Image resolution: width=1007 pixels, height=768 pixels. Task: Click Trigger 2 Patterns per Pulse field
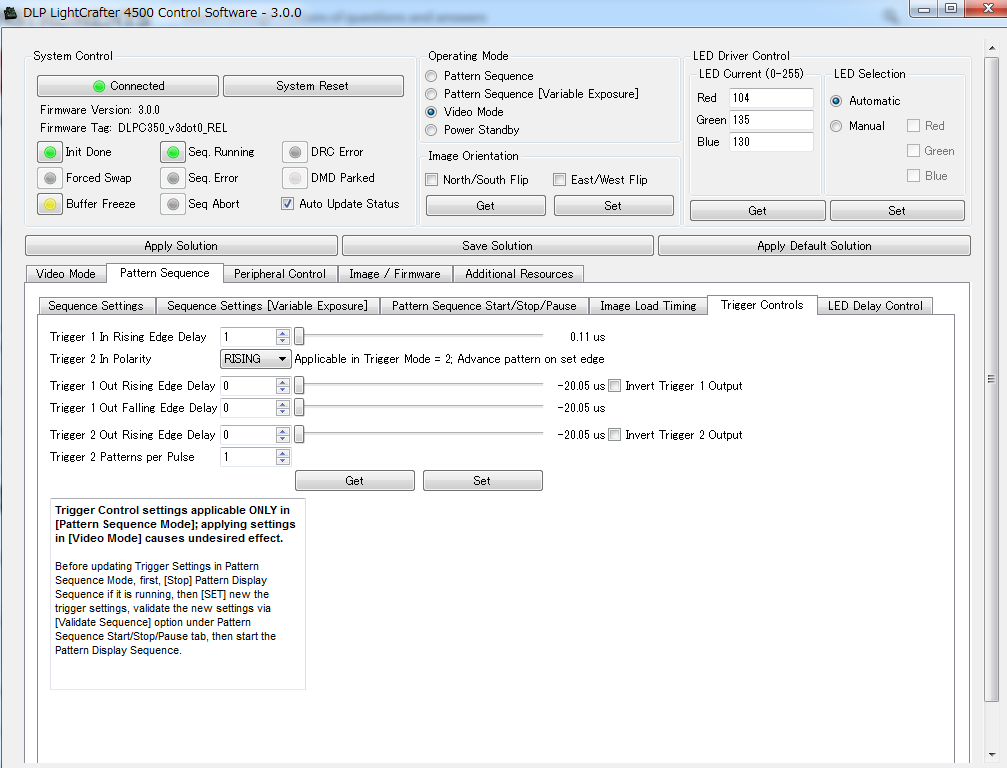[x=249, y=457]
